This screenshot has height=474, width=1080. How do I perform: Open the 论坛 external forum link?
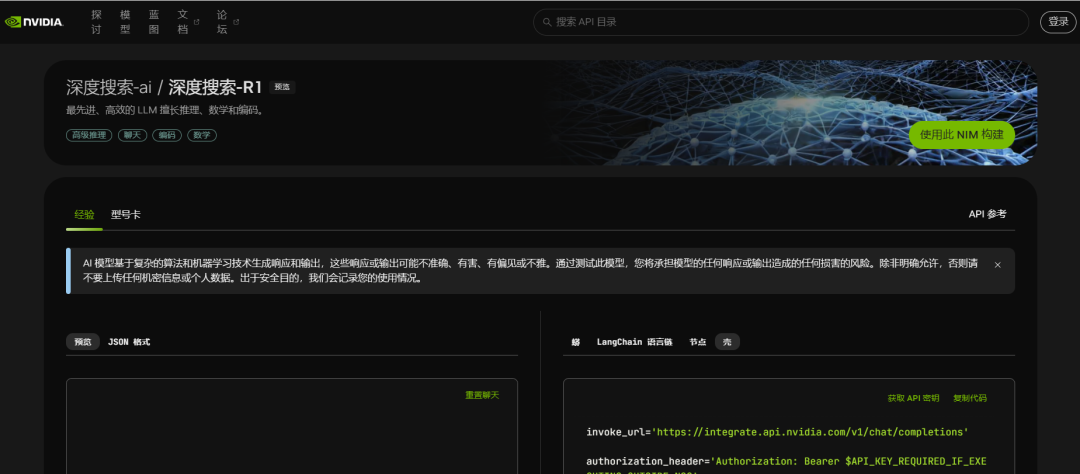(x=227, y=22)
